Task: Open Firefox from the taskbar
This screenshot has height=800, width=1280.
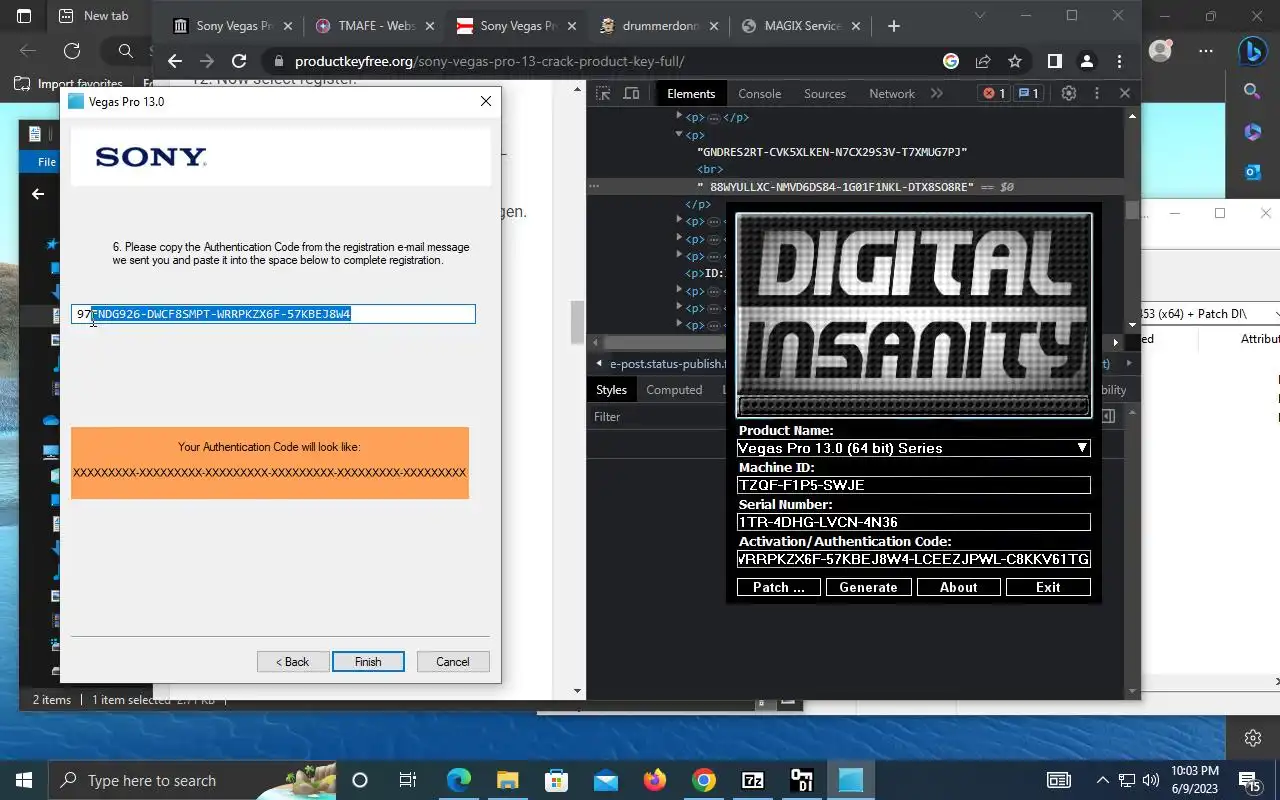Action: coord(655,780)
